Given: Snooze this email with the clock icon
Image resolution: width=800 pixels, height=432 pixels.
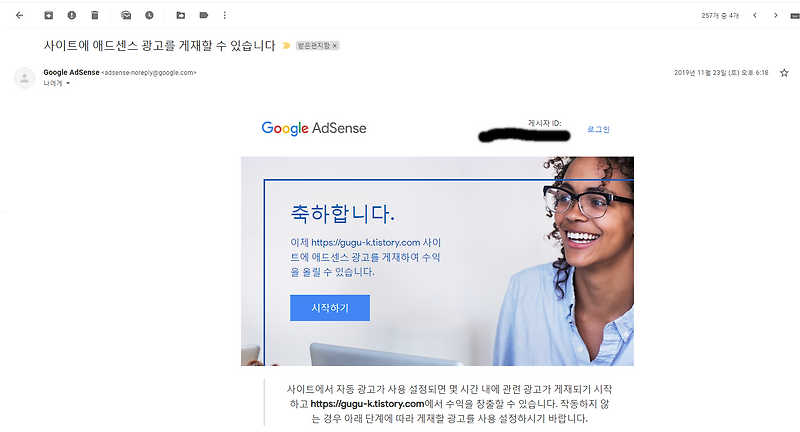Looking at the screenshot, I should click(x=149, y=15).
